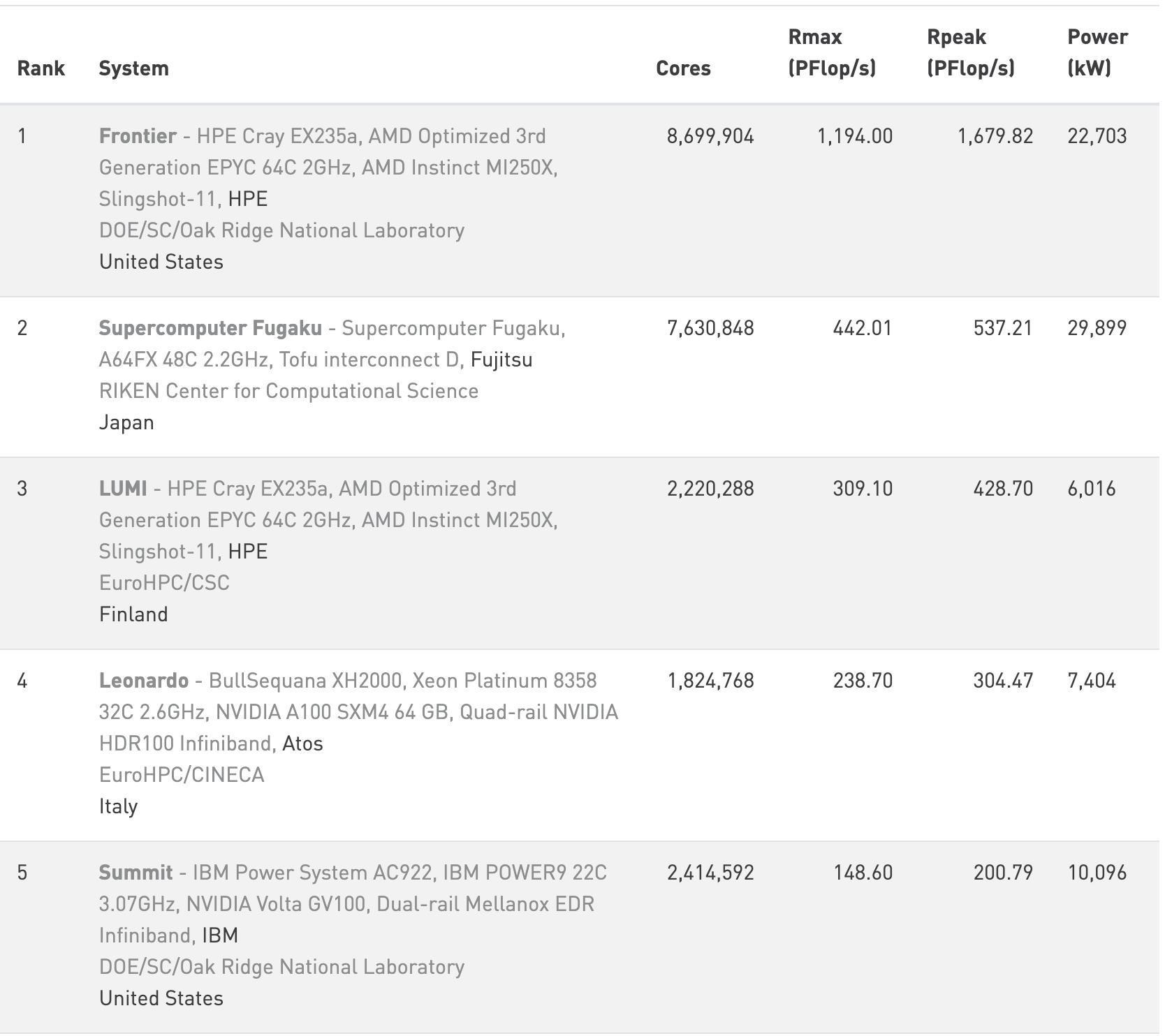Open DOE/SC/Oak Ridge site link under Summit
The height and width of the screenshot is (1036, 1165).
281,967
